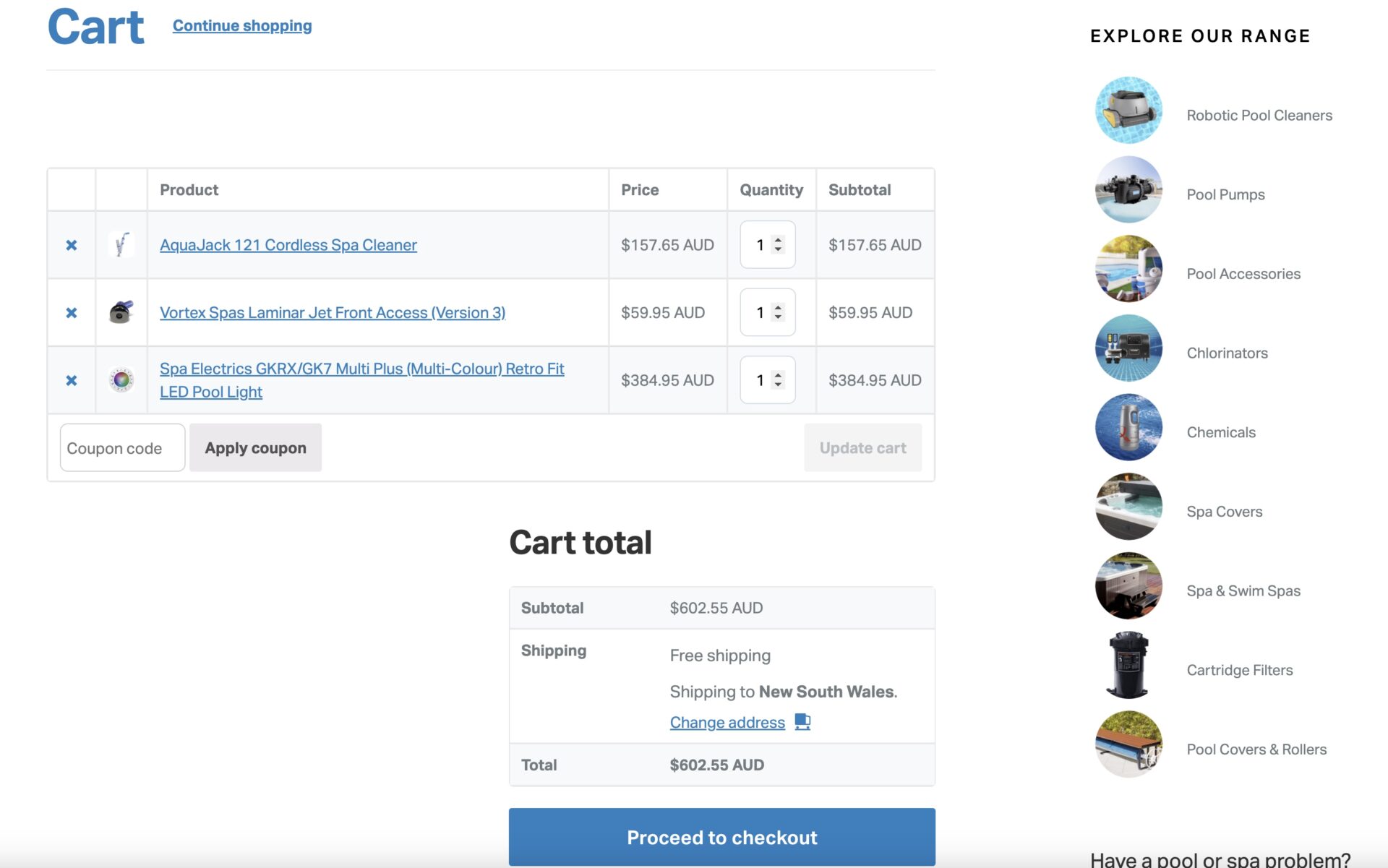Go to Spa Covers category
This screenshot has width=1388, height=868.
pyautogui.click(x=1224, y=512)
